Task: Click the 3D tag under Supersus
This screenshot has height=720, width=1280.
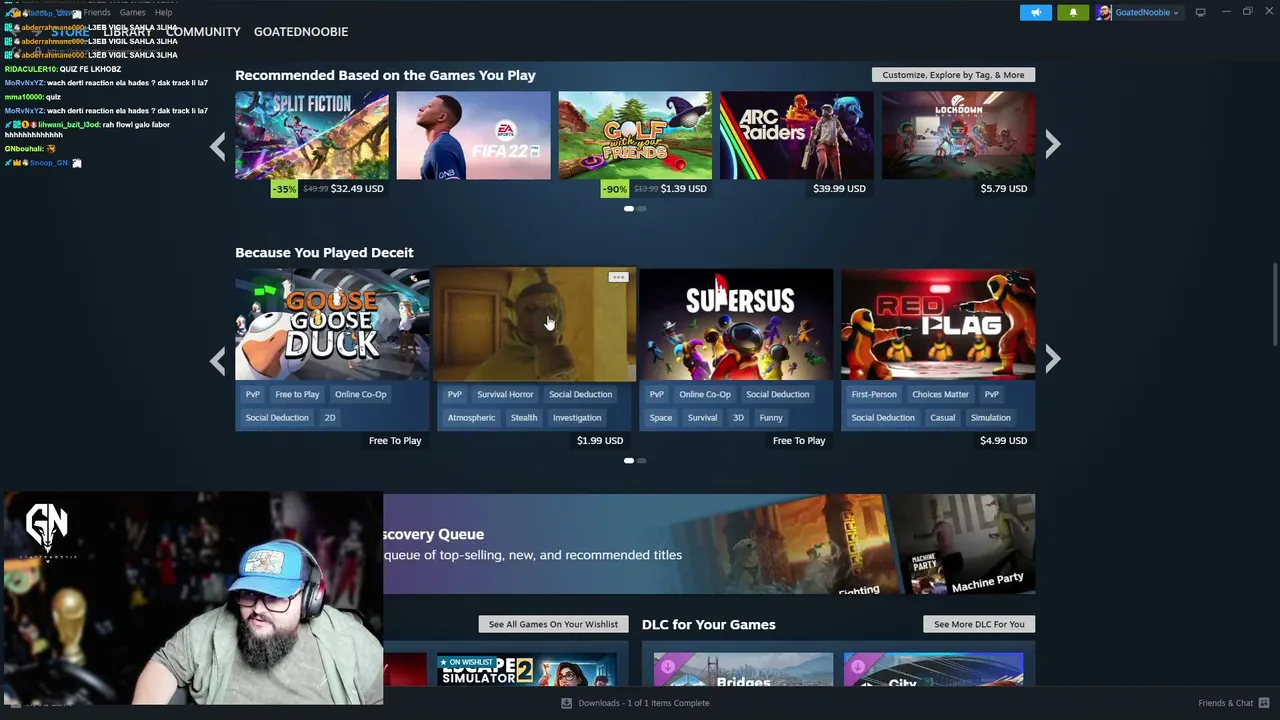Action: tap(738, 418)
